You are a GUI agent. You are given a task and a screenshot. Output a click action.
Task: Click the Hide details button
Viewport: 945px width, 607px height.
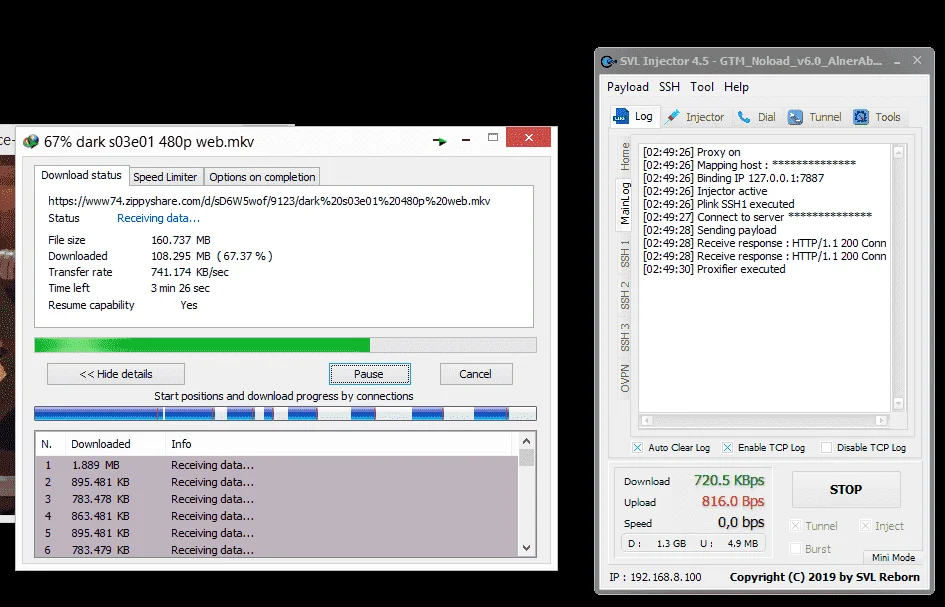pos(116,374)
